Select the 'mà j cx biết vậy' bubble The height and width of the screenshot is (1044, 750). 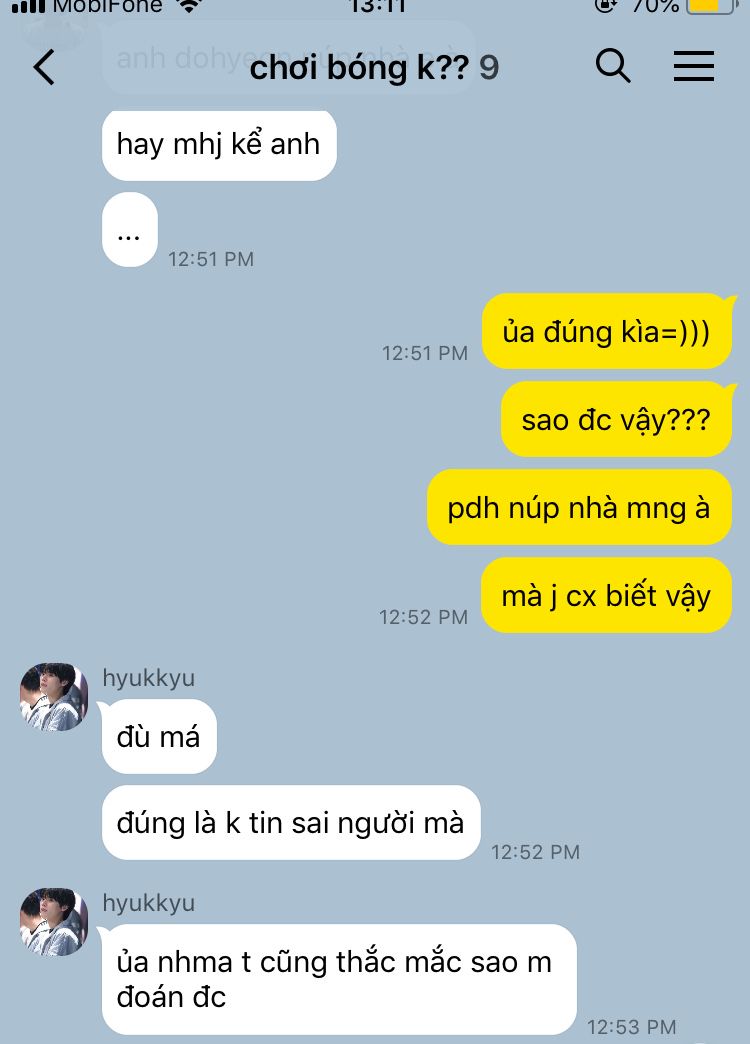(x=606, y=595)
